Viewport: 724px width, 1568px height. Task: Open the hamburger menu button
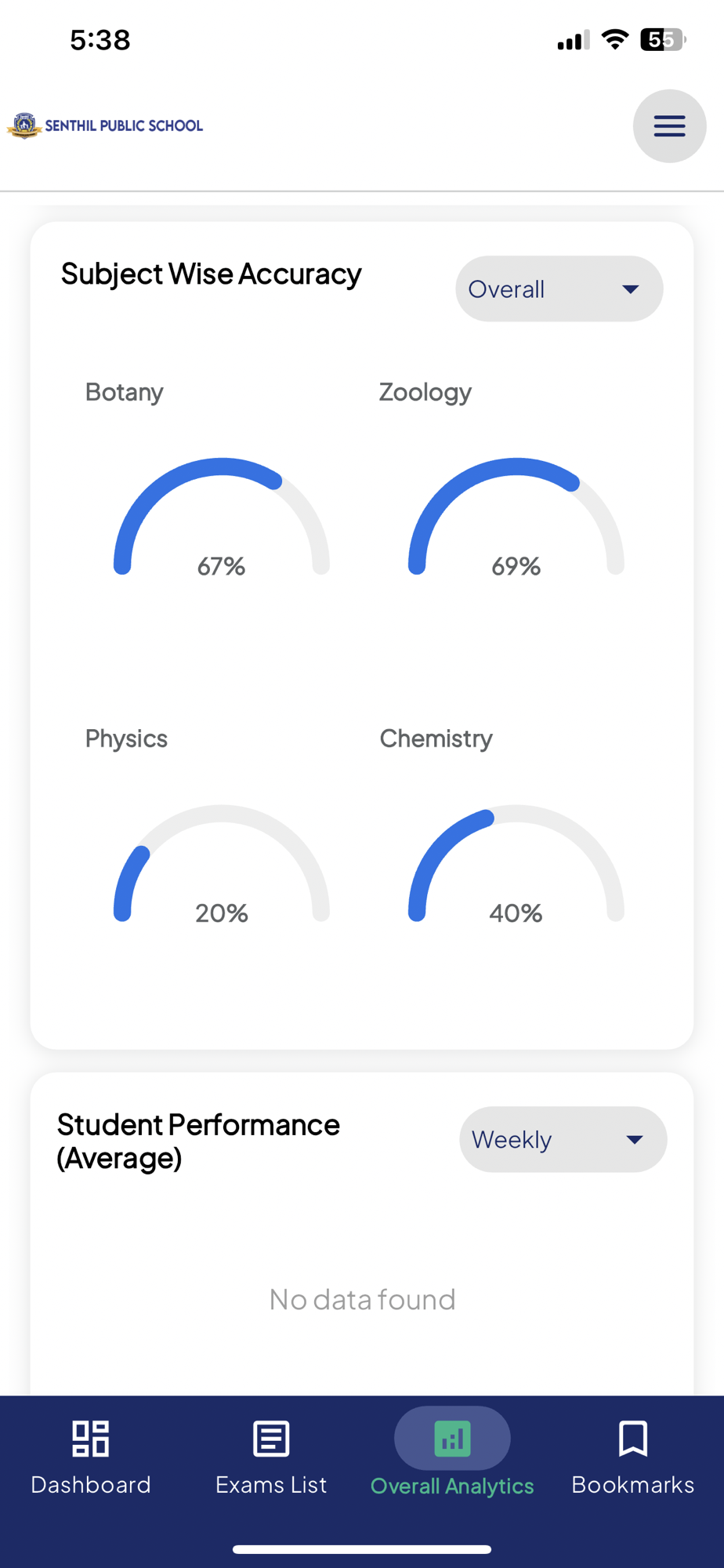(x=669, y=126)
